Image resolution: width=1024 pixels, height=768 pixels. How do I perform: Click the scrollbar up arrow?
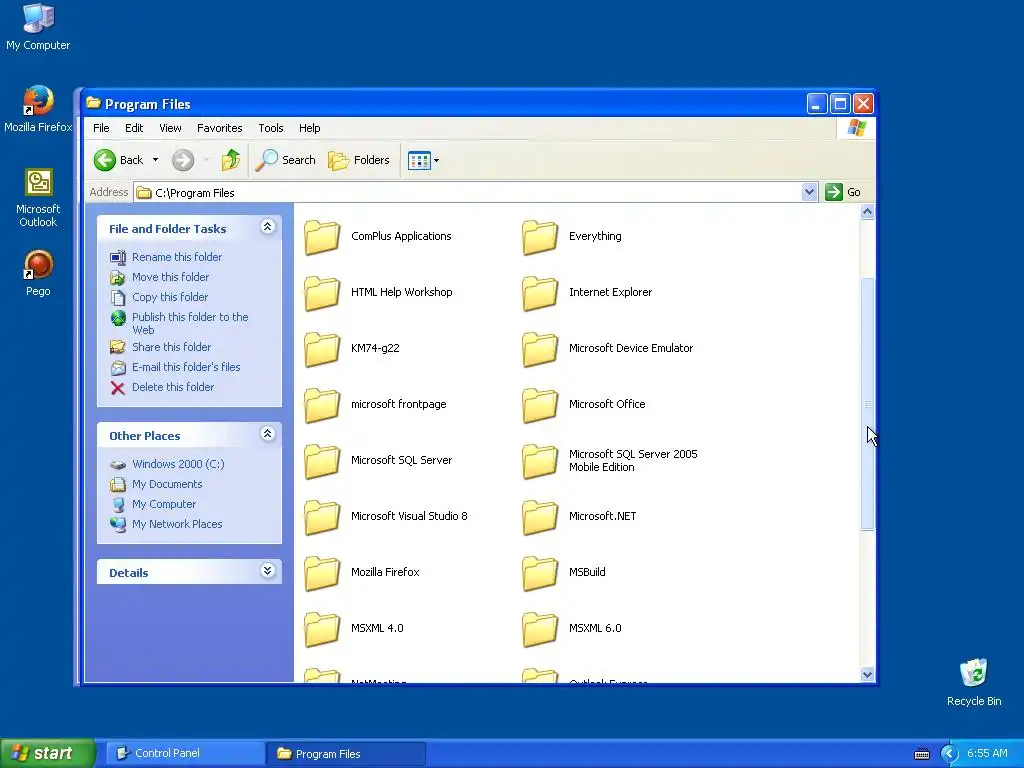pyautogui.click(x=867, y=212)
